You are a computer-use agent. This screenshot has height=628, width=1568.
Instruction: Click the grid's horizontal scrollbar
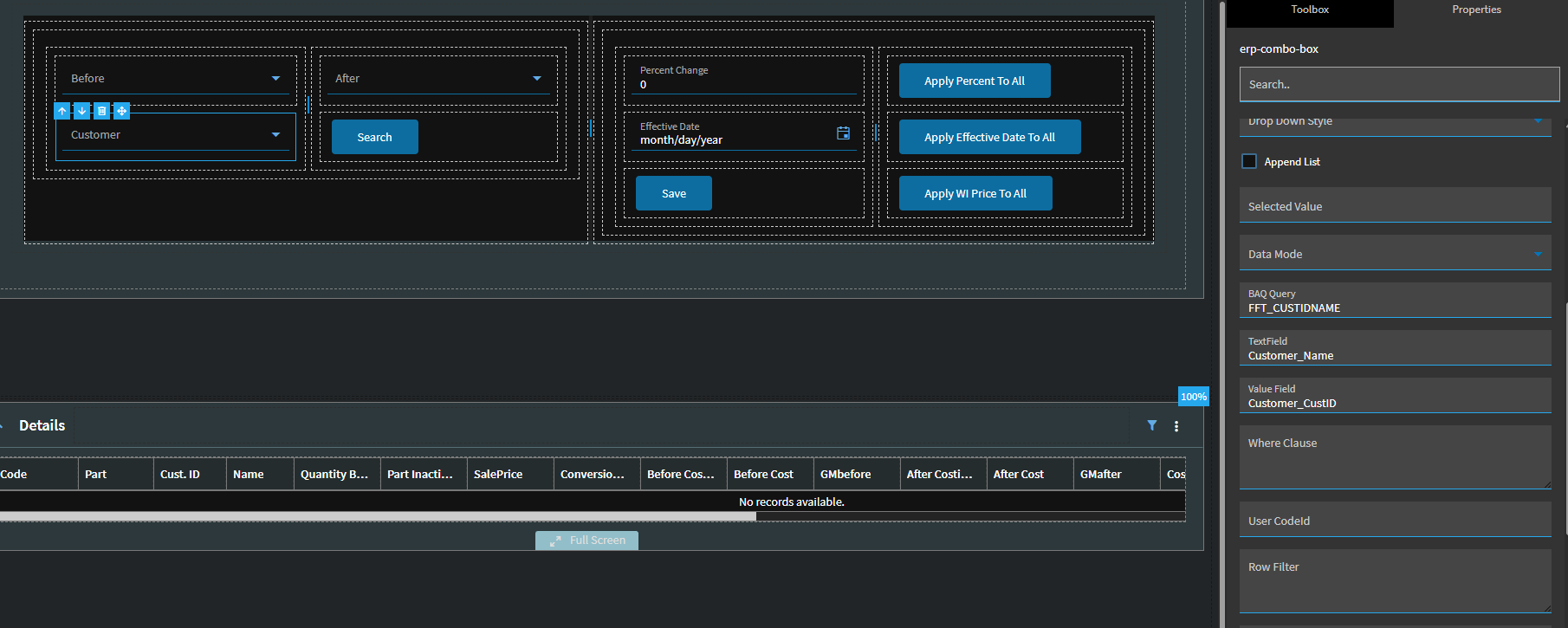[378, 516]
